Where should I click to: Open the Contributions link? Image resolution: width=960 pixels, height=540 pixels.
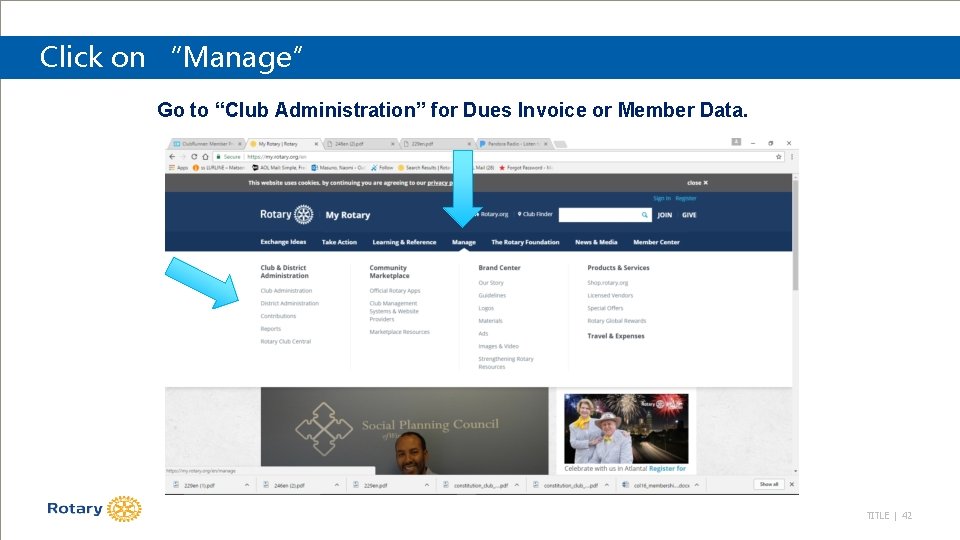(278, 316)
